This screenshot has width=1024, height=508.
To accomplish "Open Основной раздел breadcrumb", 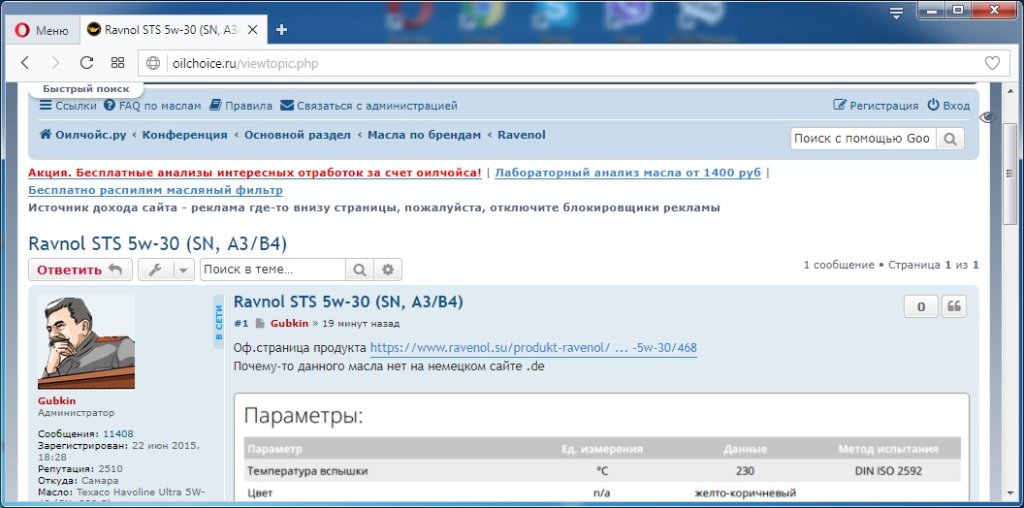I will 297,135.
